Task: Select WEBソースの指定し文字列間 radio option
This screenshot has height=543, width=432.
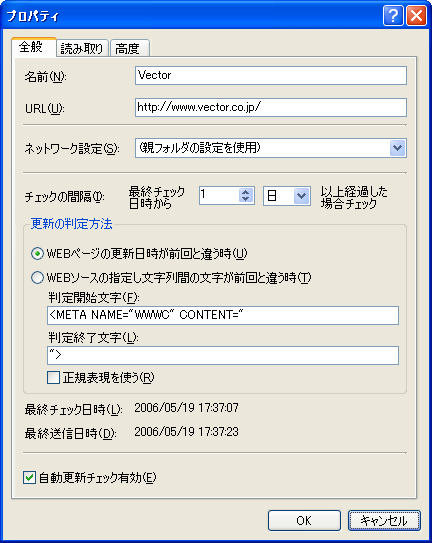Action: pyautogui.click(x=37, y=278)
